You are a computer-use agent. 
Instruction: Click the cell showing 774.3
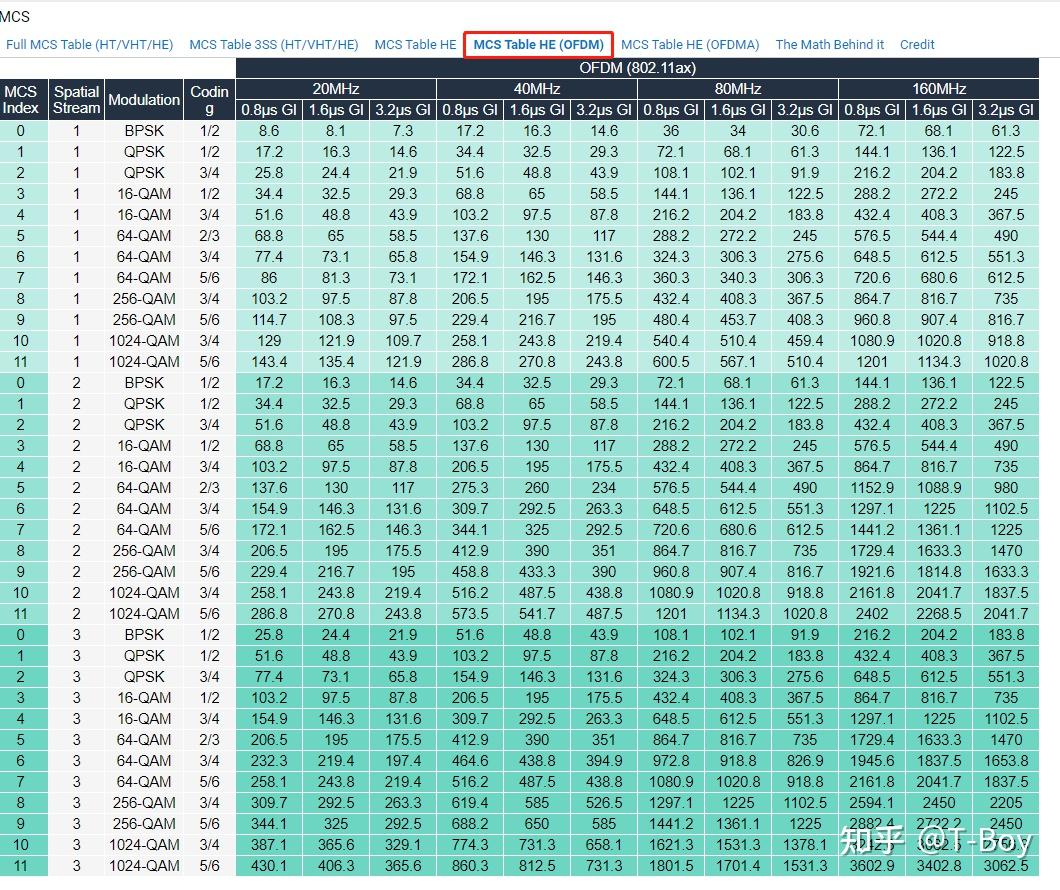(x=470, y=845)
